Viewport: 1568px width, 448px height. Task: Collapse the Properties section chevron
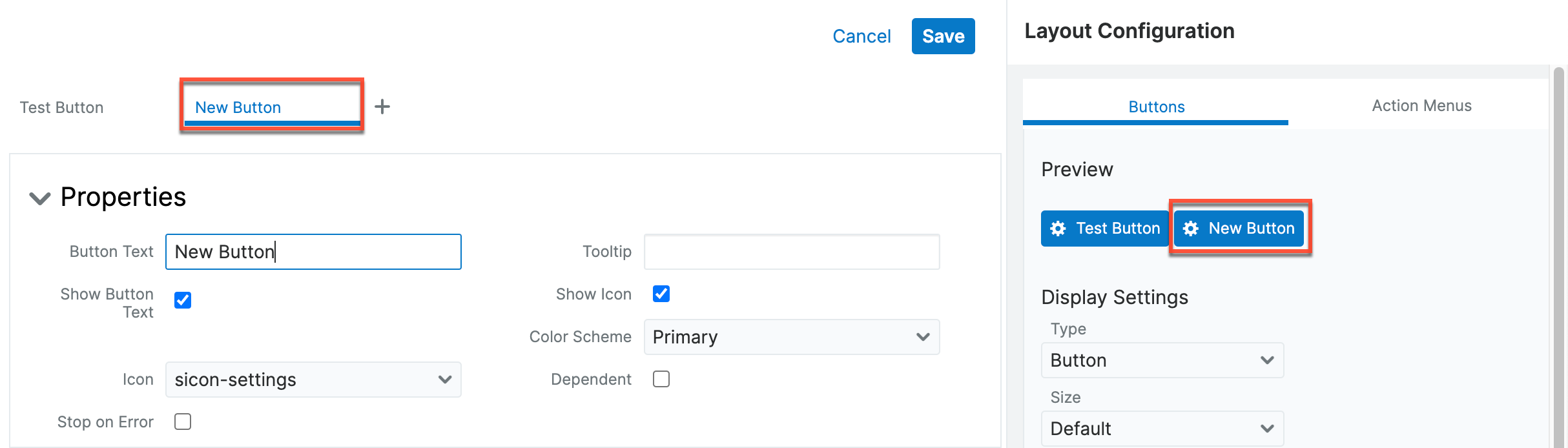click(x=40, y=198)
